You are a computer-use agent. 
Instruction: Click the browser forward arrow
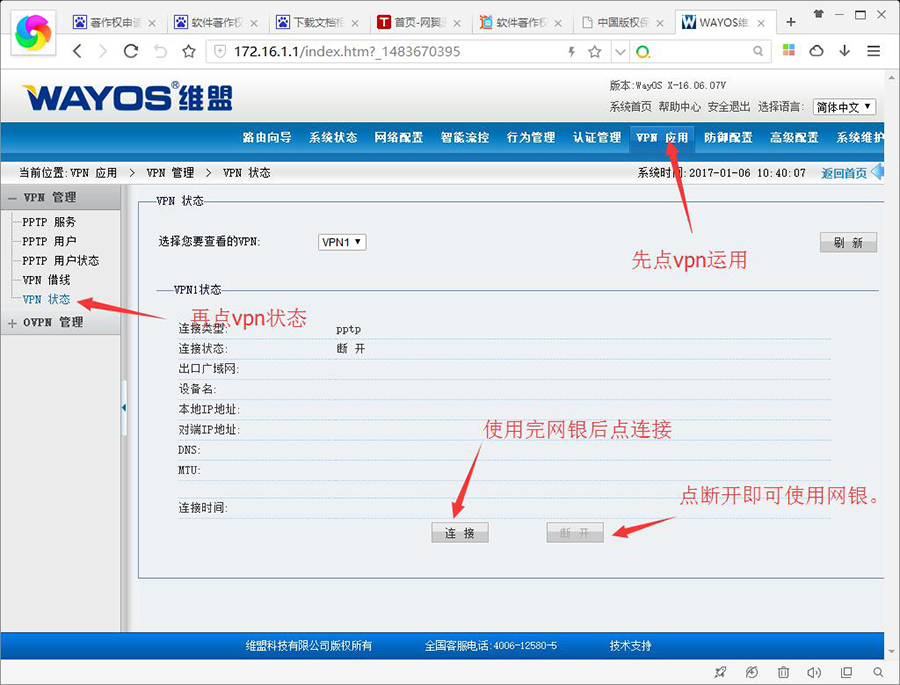coord(103,52)
